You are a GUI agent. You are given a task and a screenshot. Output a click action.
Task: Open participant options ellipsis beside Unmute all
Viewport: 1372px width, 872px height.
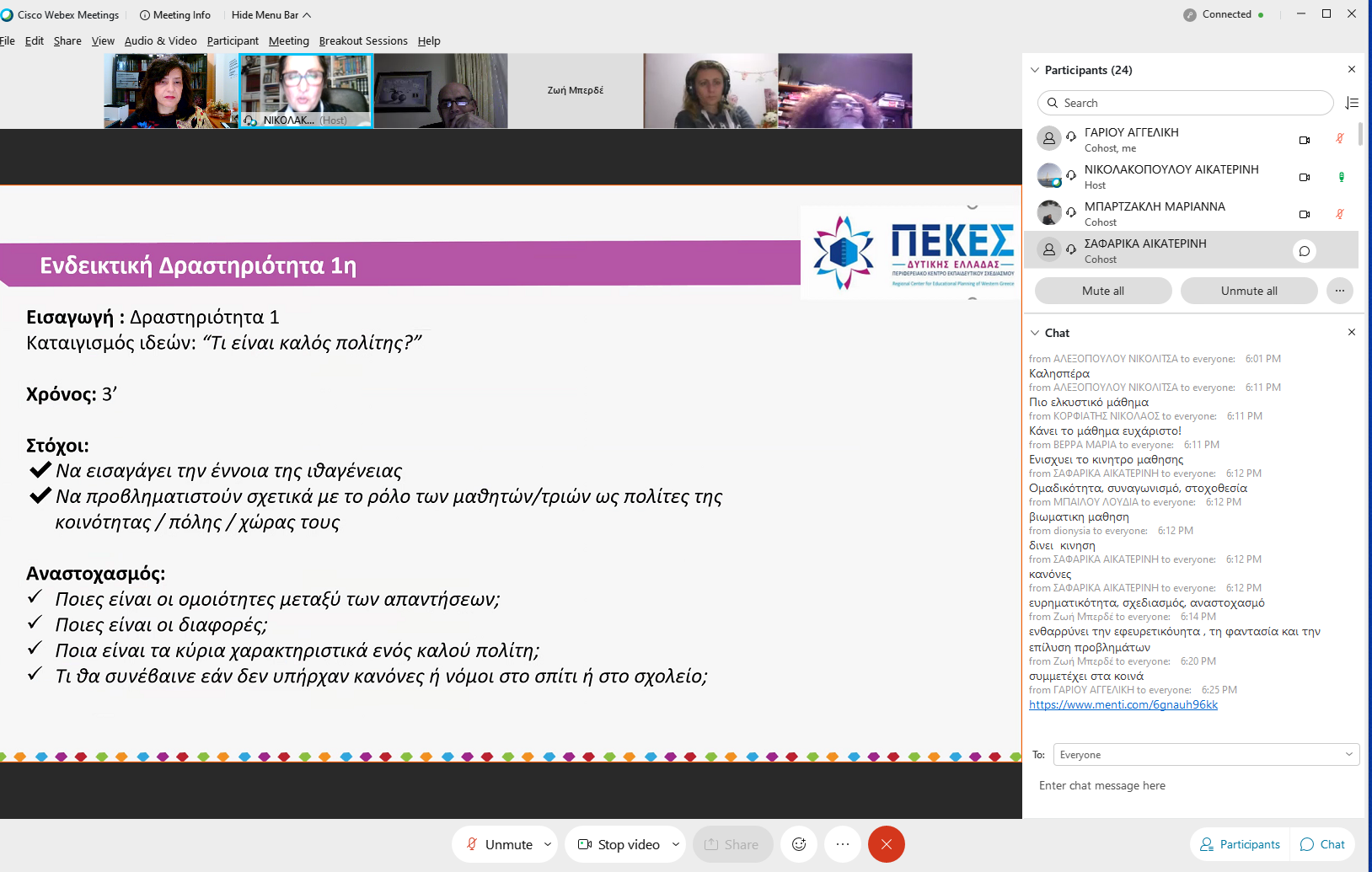pos(1339,291)
